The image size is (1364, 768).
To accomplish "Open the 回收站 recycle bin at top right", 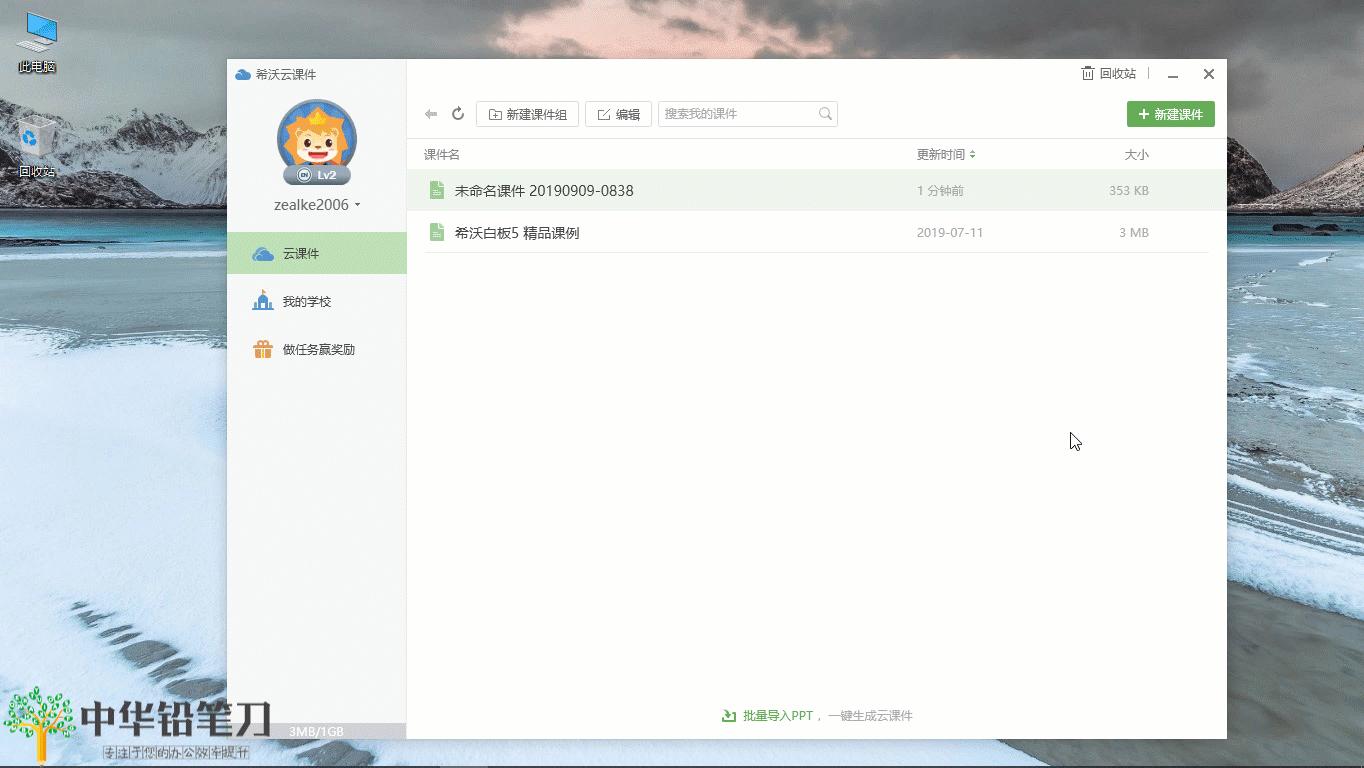I will 1109,73.
